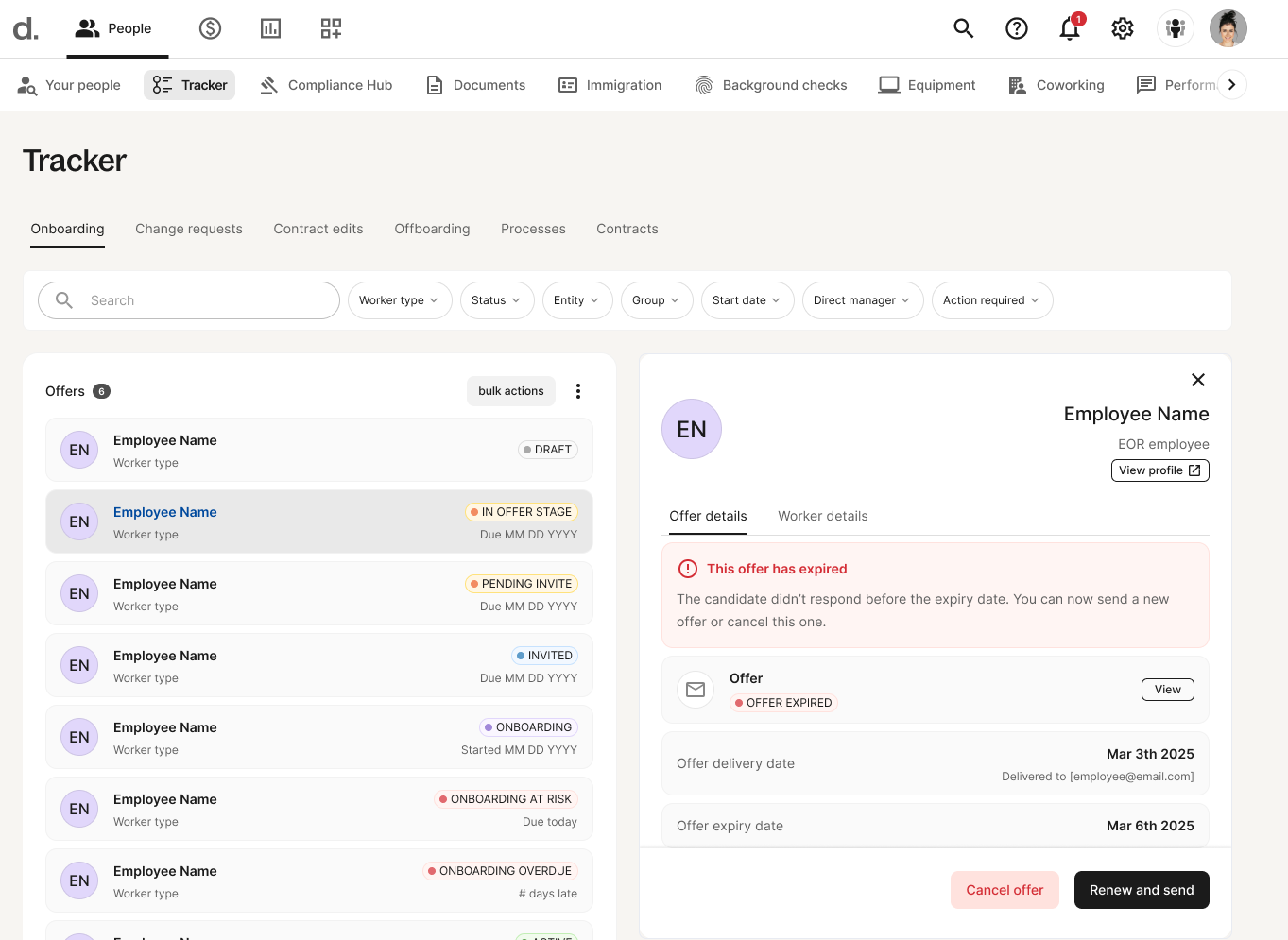Open the offers three-dot menu
The height and width of the screenshot is (940, 1288).
(578, 391)
